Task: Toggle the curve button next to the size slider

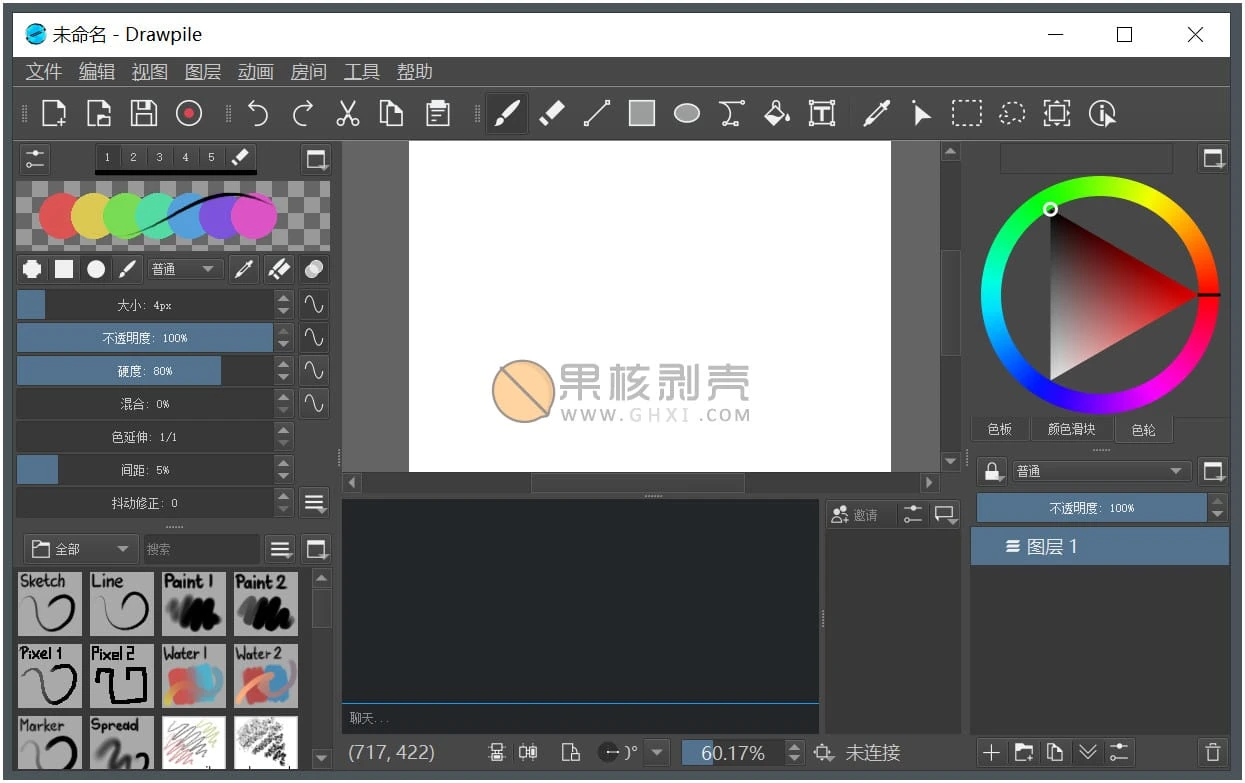Action: [x=314, y=304]
